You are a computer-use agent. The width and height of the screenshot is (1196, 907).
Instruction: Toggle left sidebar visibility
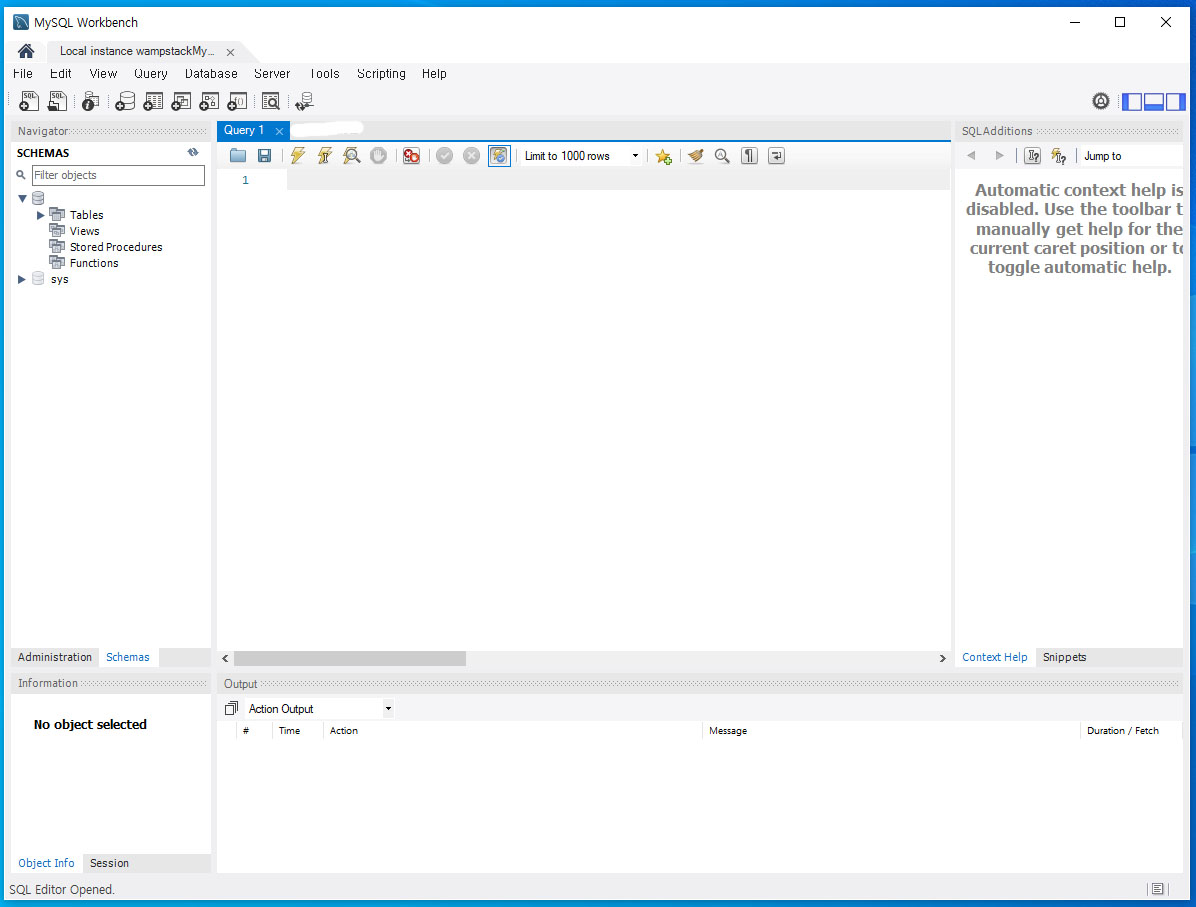point(1132,101)
